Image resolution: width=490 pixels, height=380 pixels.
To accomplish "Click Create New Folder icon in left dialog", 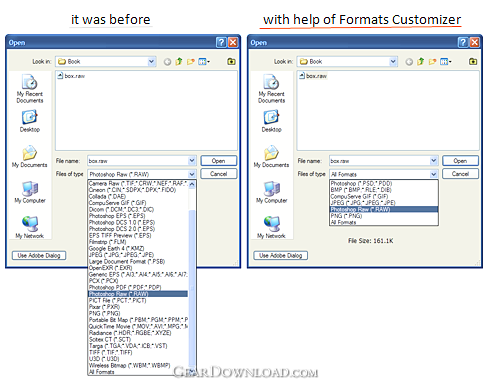I will [191, 62].
